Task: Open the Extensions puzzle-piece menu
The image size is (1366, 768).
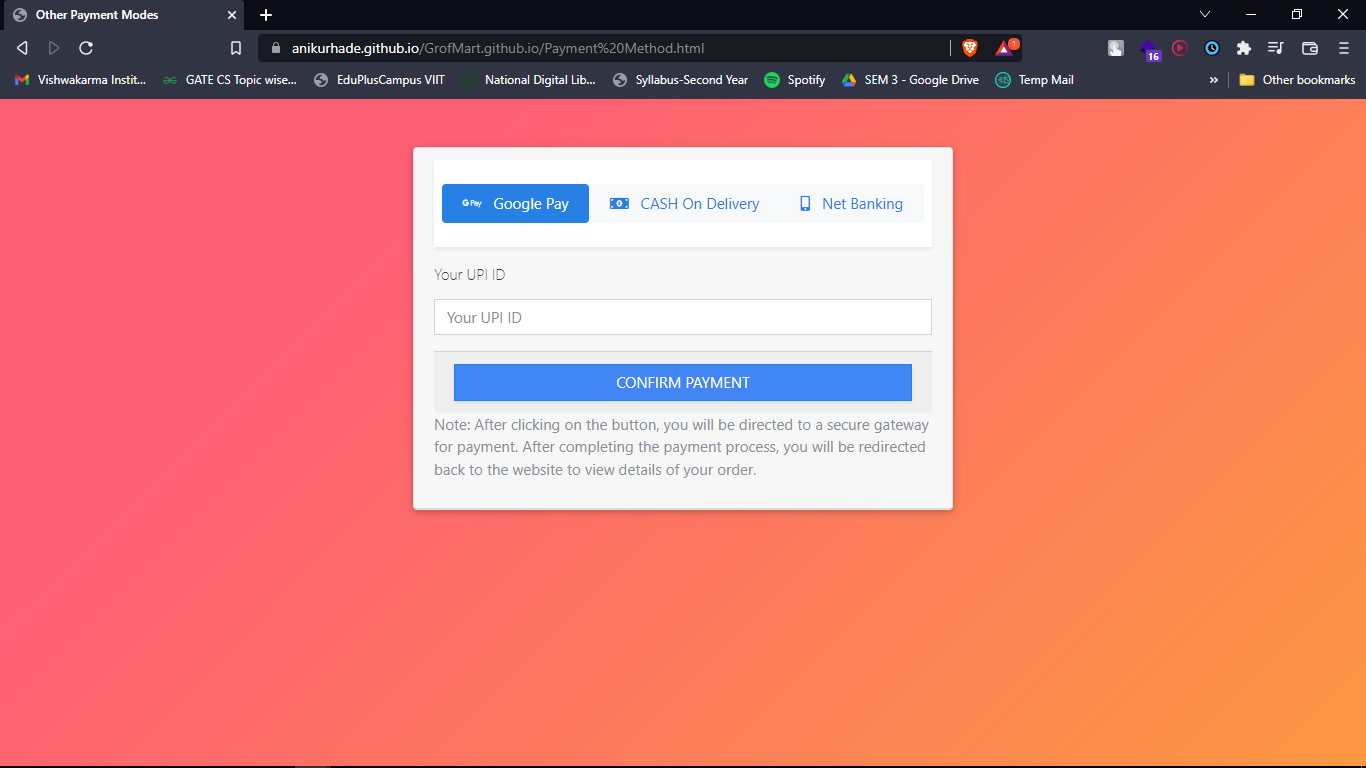Action: (1244, 48)
